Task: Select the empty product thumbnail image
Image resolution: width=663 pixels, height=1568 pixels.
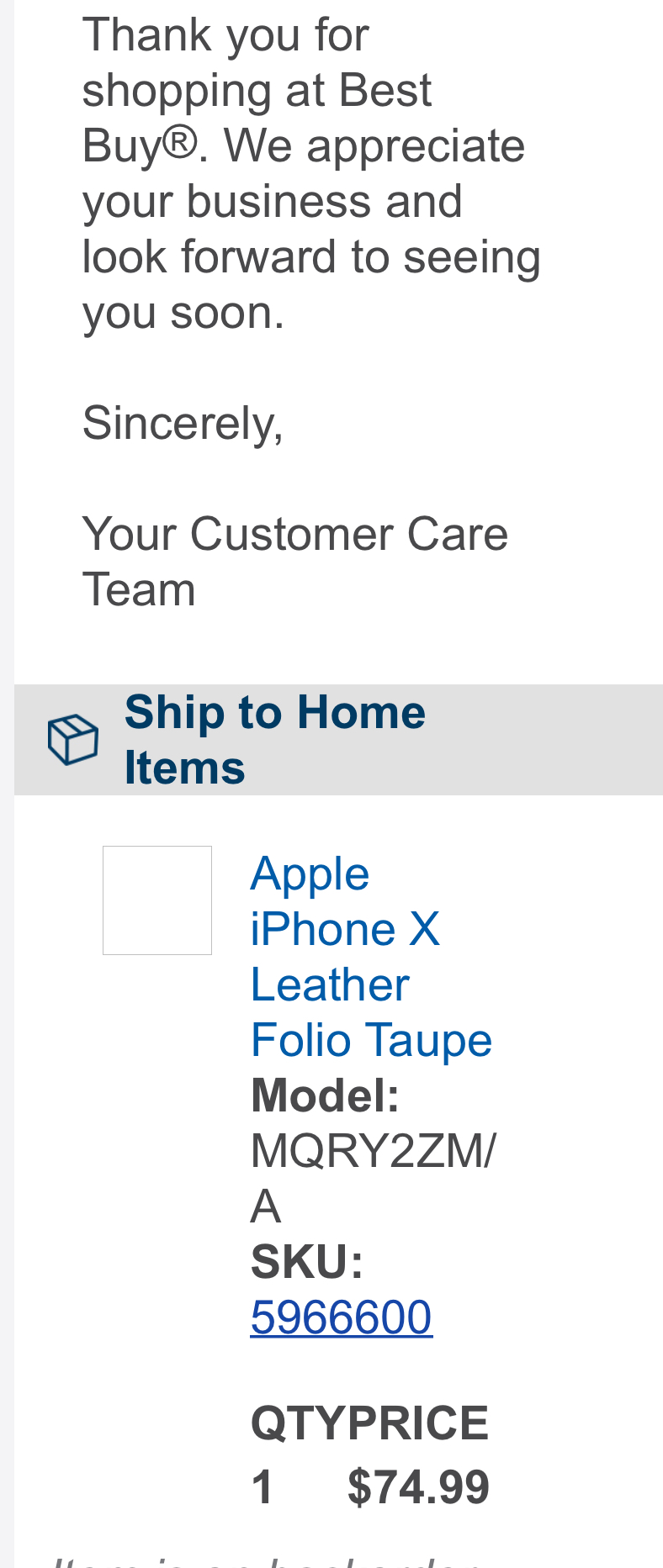Action: click(157, 900)
